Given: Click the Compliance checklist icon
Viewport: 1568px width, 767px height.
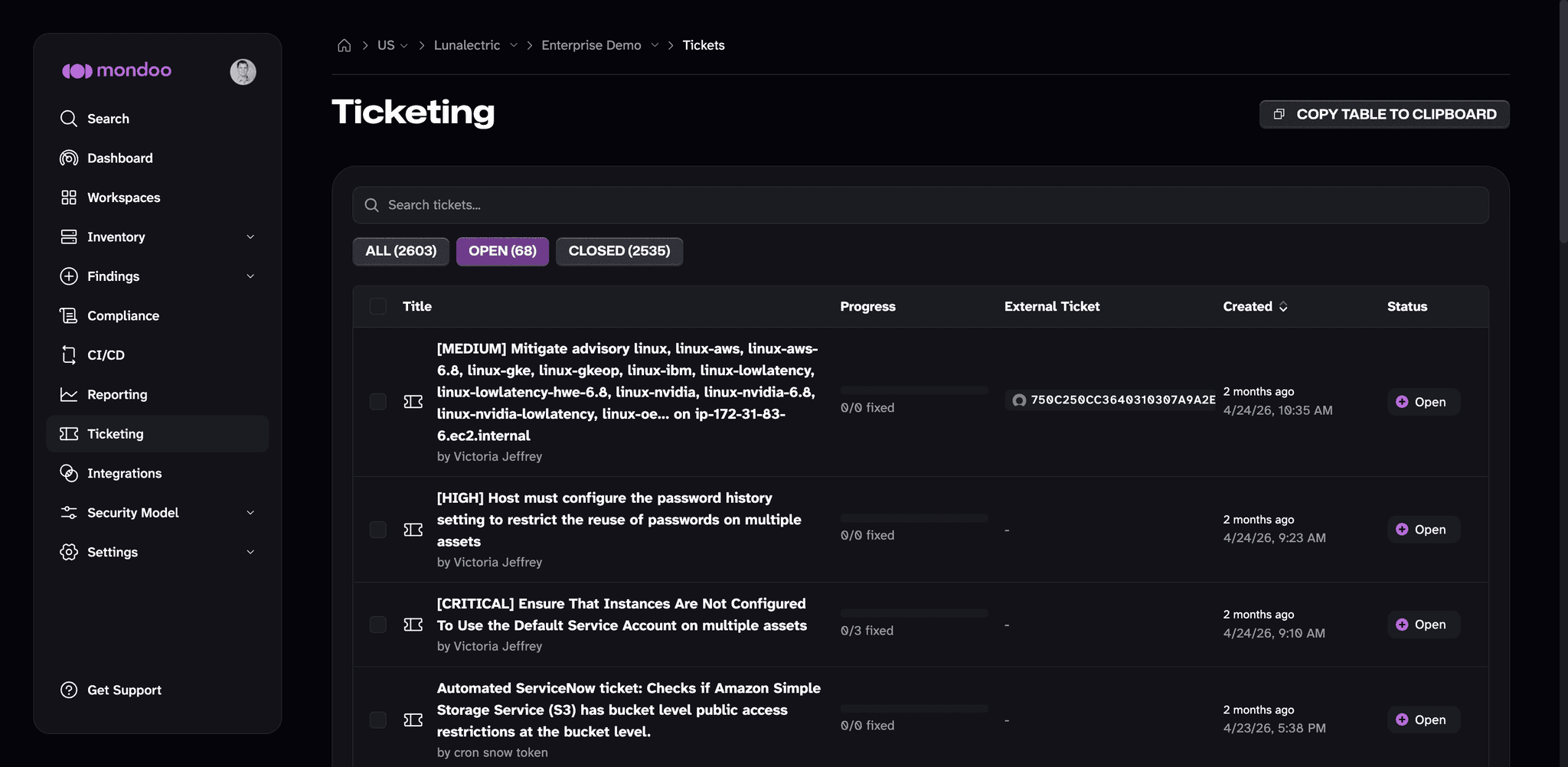Looking at the screenshot, I should point(69,315).
